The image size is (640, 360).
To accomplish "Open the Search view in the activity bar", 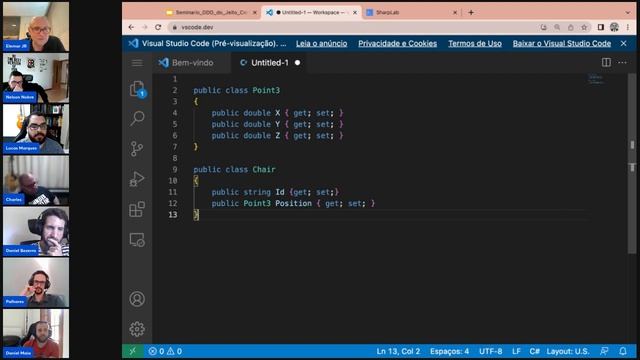I will click(x=137, y=118).
